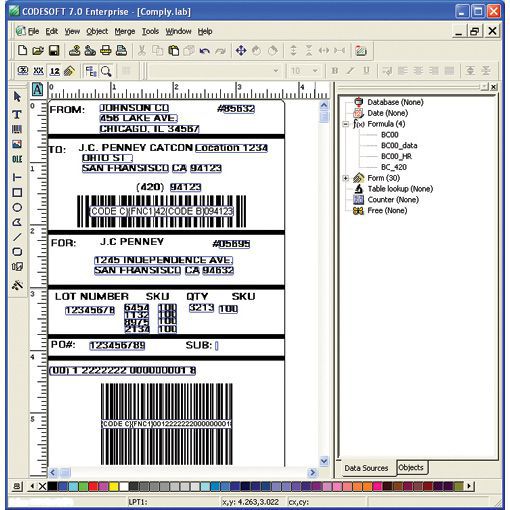The height and width of the screenshot is (510, 510).
Task: Toggle the Bold formatting button
Action: 335,71
